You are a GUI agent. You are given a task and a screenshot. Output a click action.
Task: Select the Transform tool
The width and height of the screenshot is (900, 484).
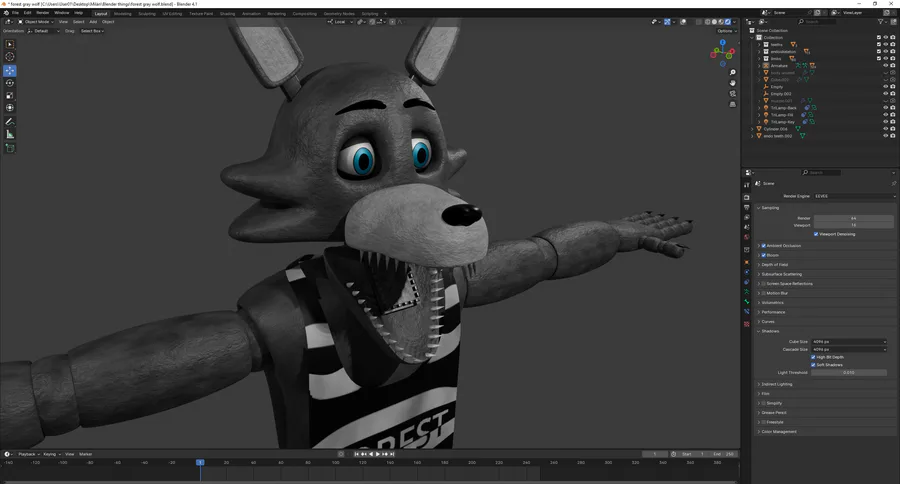tap(10, 108)
